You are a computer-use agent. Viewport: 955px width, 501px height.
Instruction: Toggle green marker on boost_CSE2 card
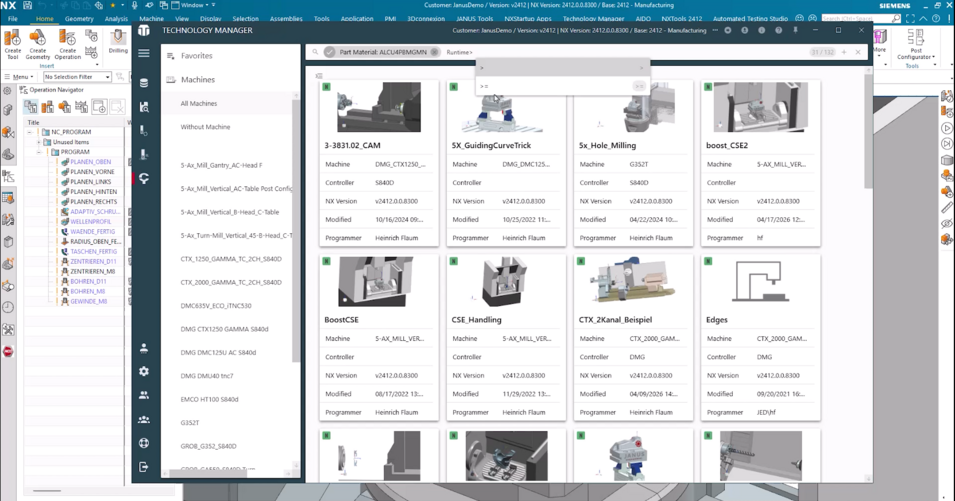[708, 87]
